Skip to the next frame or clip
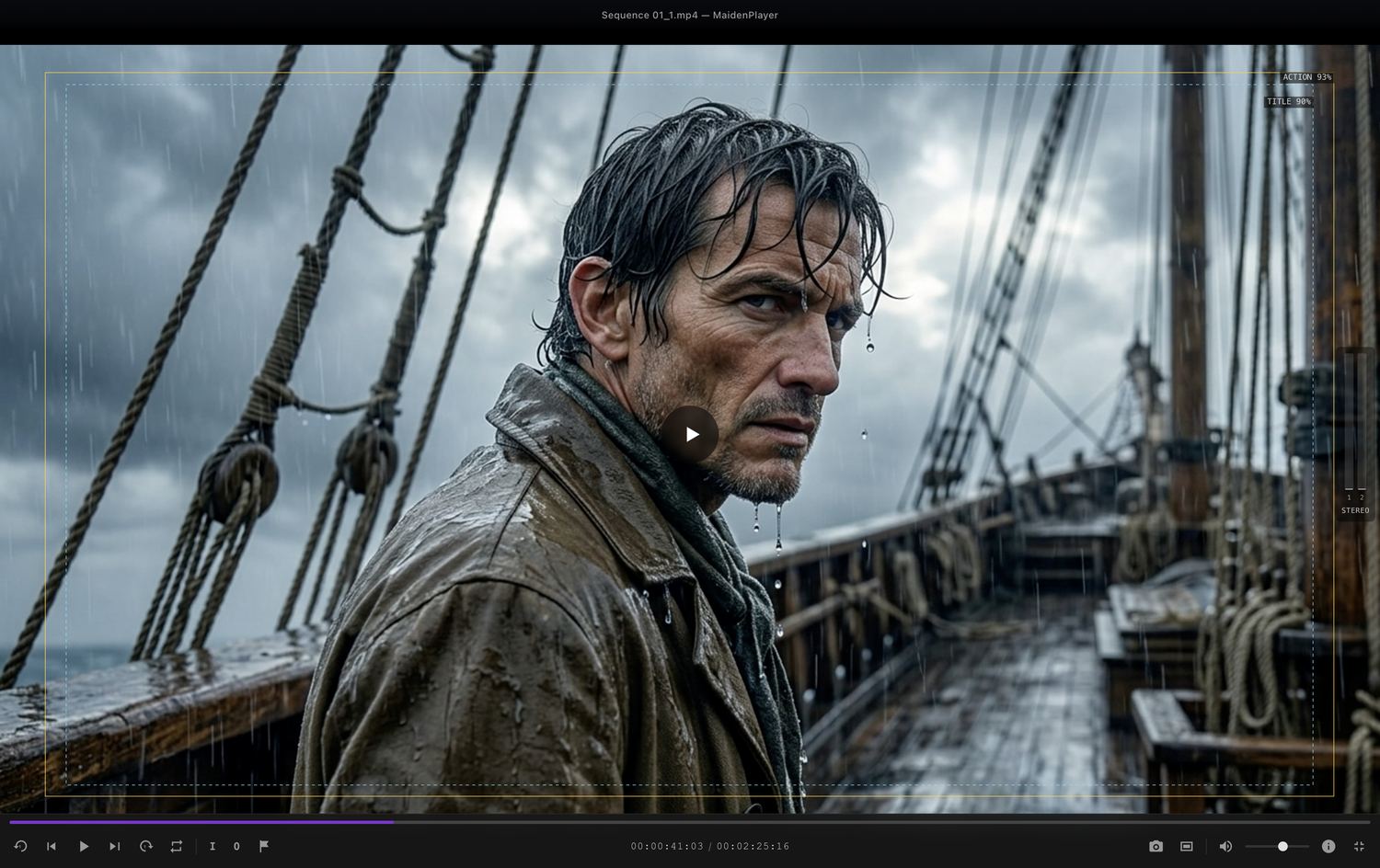Viewport: 1380px width, 868px height. click(115, 846)
